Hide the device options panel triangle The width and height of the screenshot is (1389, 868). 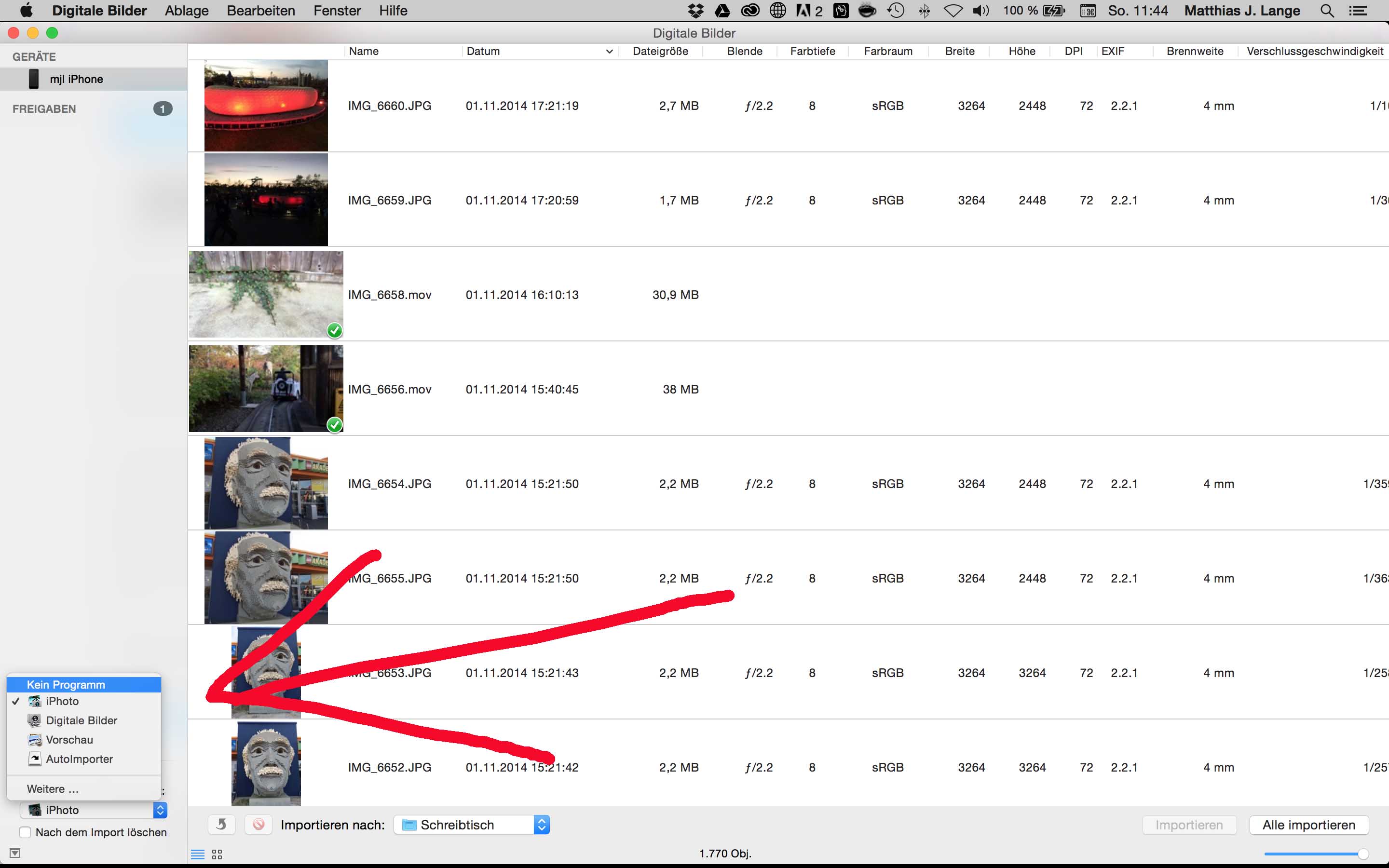[x=15, y=853]
